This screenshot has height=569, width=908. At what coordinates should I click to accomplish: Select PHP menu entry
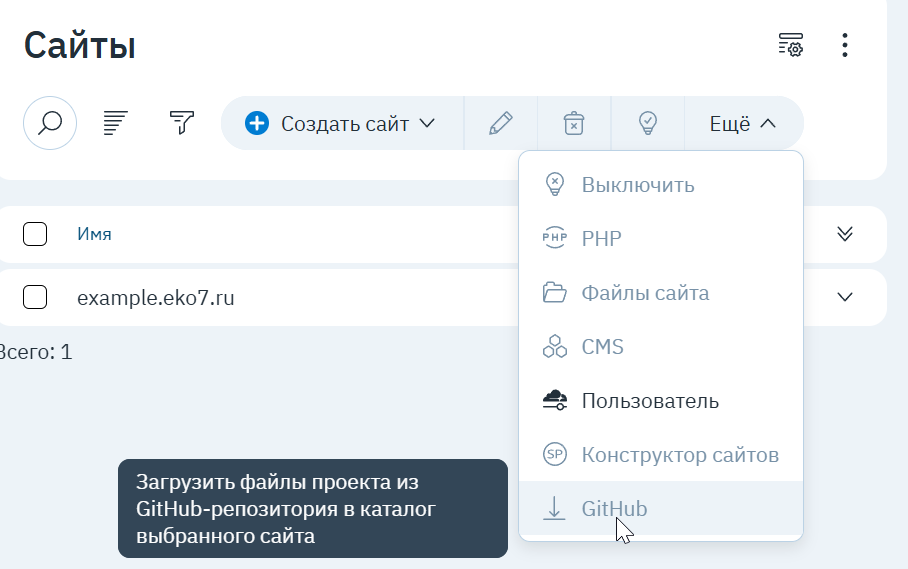661,238
